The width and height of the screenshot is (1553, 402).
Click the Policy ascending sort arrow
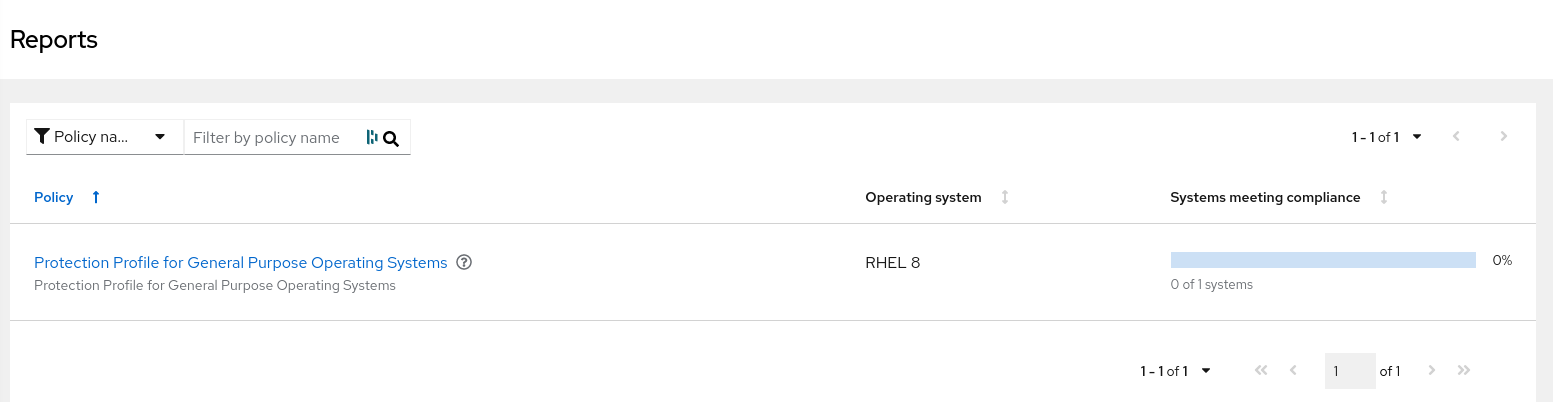coord(96,197)
